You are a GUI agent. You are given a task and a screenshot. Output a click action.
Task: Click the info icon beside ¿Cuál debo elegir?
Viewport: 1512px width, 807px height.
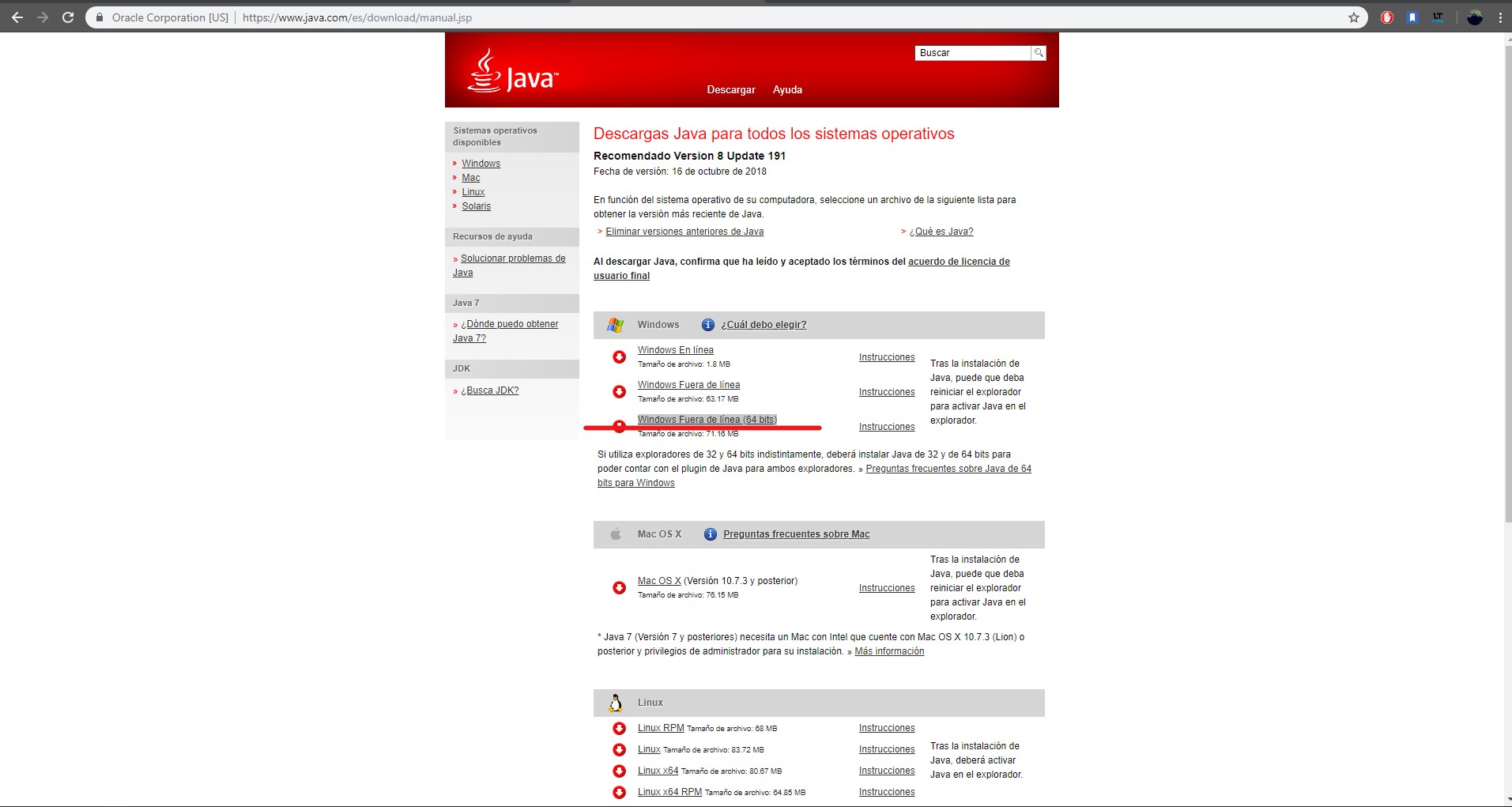coord(708,325)
